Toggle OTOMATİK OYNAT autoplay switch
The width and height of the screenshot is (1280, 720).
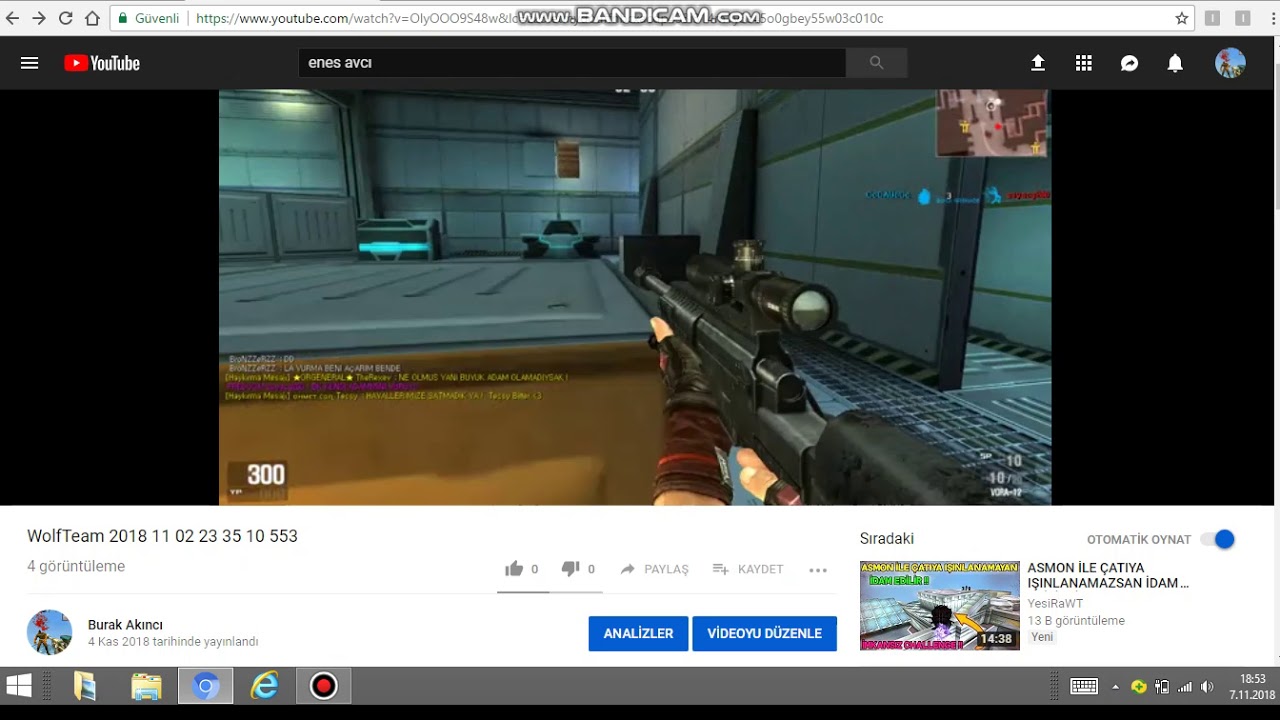point(1219,539)
